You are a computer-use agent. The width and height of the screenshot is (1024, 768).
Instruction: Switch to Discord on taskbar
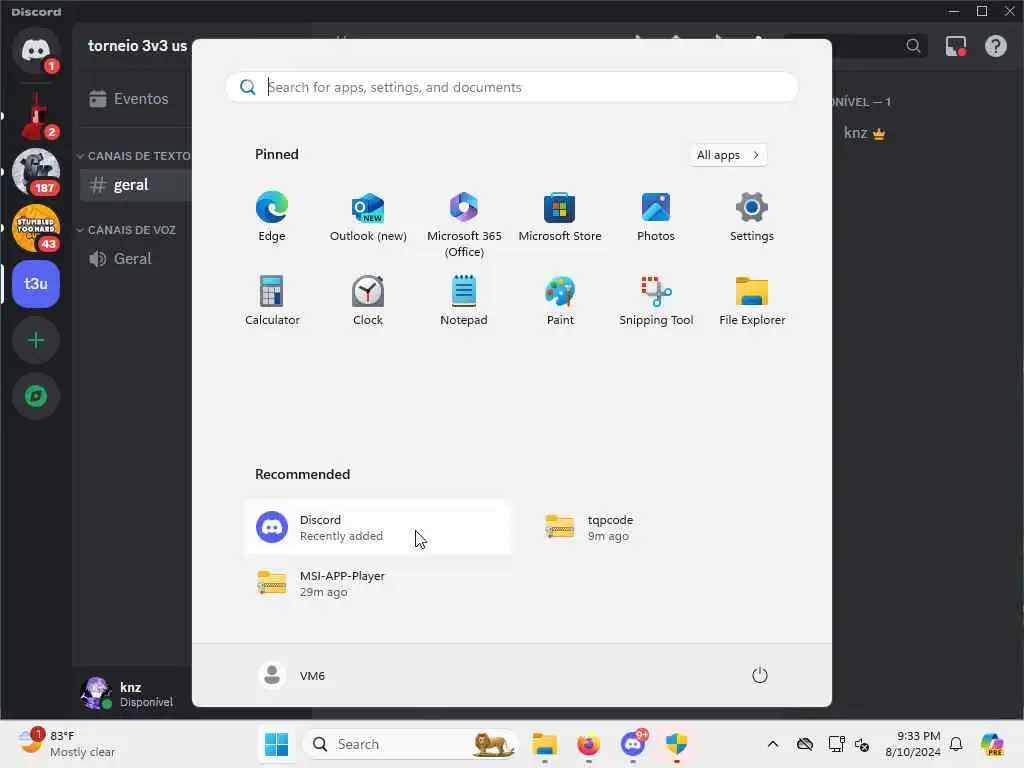(x=633, y=744)
